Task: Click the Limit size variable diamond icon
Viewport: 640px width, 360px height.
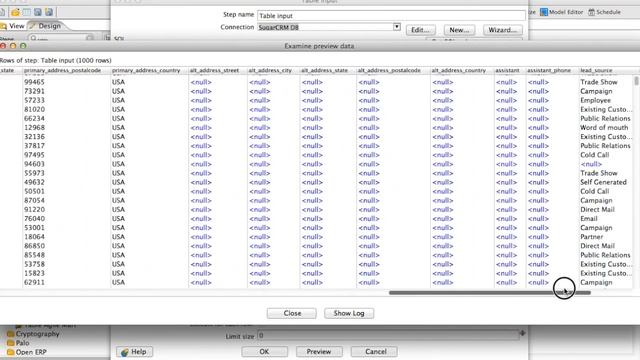Action: tap(522, 333)
